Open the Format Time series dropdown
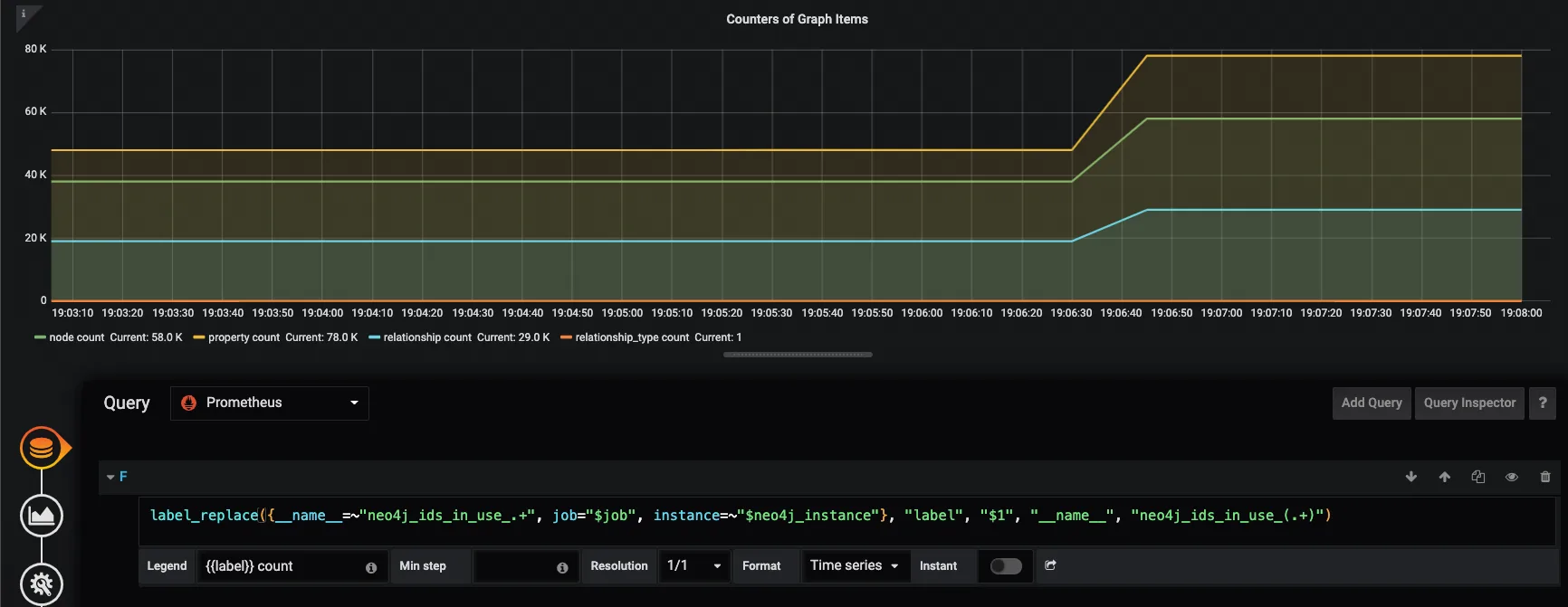The width and height of the screenshot is (1568, 607). point(856,566)
